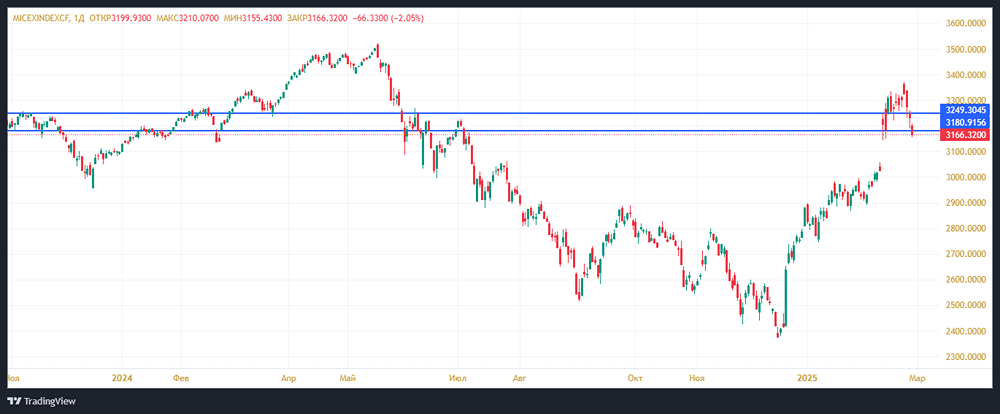Image resolution: width=1000 pixels, height=414 pixels.
Task: Click the 3500.0000 price scale label
Action: 968,49
